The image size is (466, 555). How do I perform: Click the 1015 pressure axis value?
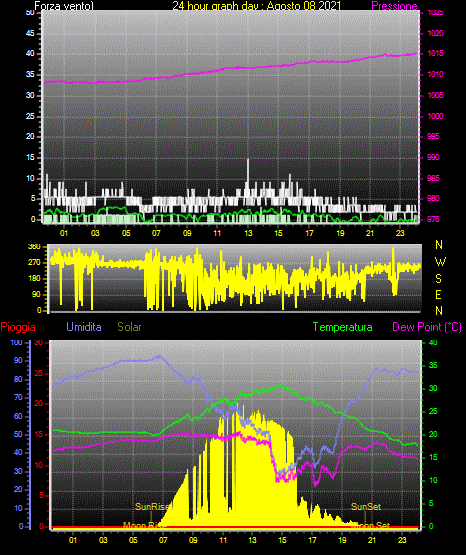coord(435,54)
